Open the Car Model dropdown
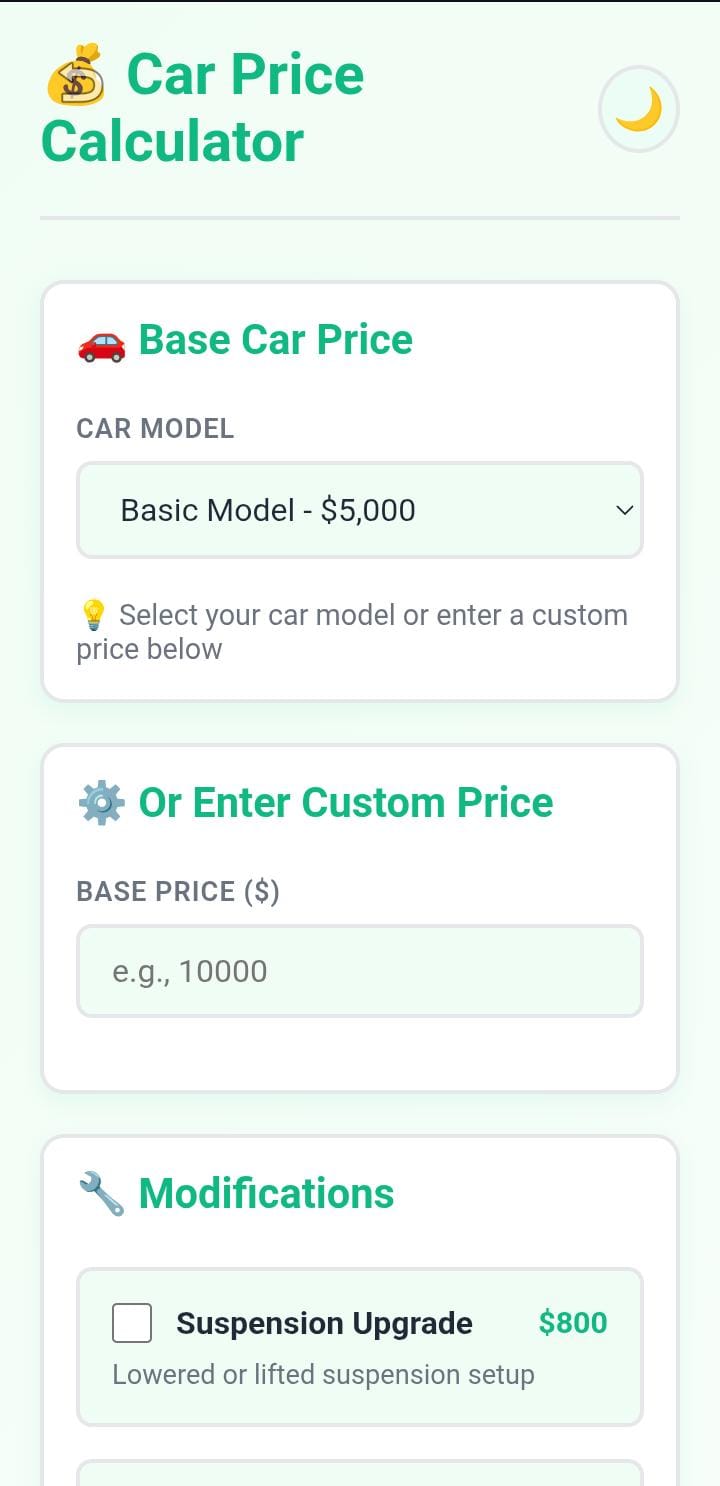Screen dimensions: 720x1486 pos(359,510)
